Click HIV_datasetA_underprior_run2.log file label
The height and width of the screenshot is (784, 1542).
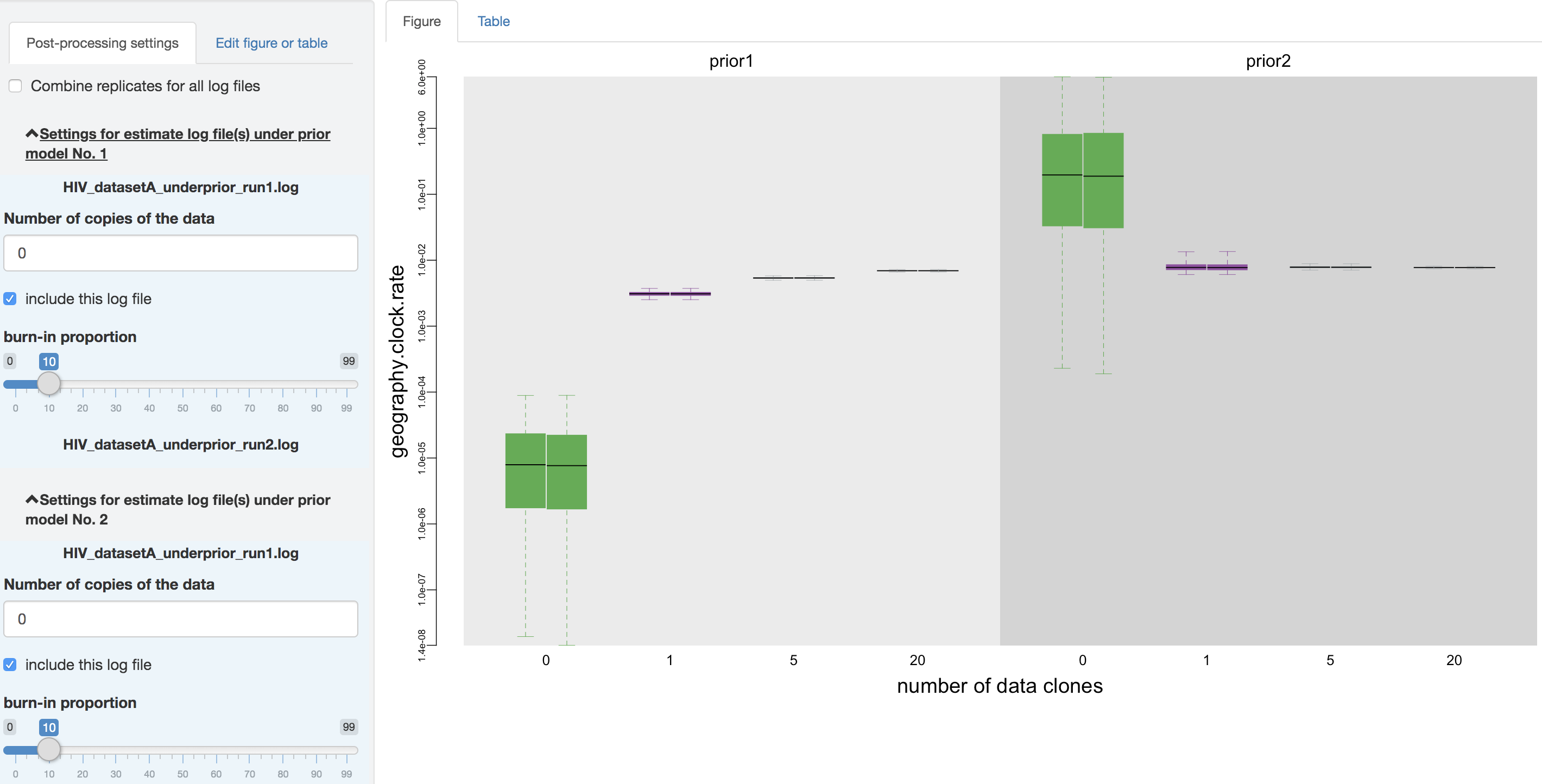[x=181, y=445]
